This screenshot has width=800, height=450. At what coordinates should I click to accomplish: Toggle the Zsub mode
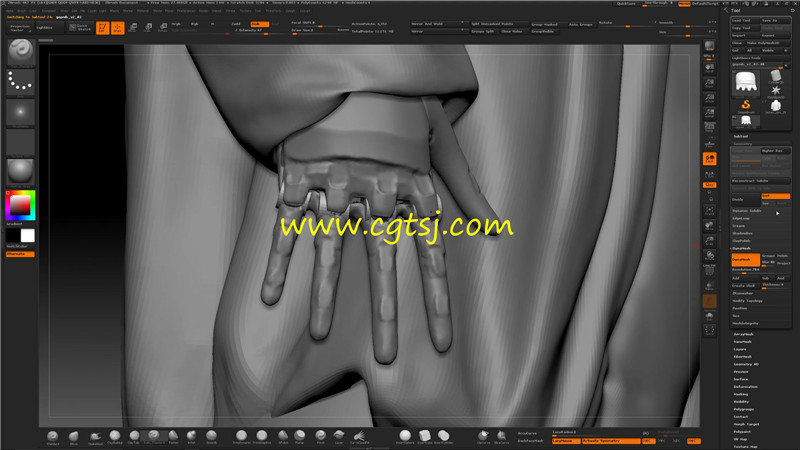259,24
